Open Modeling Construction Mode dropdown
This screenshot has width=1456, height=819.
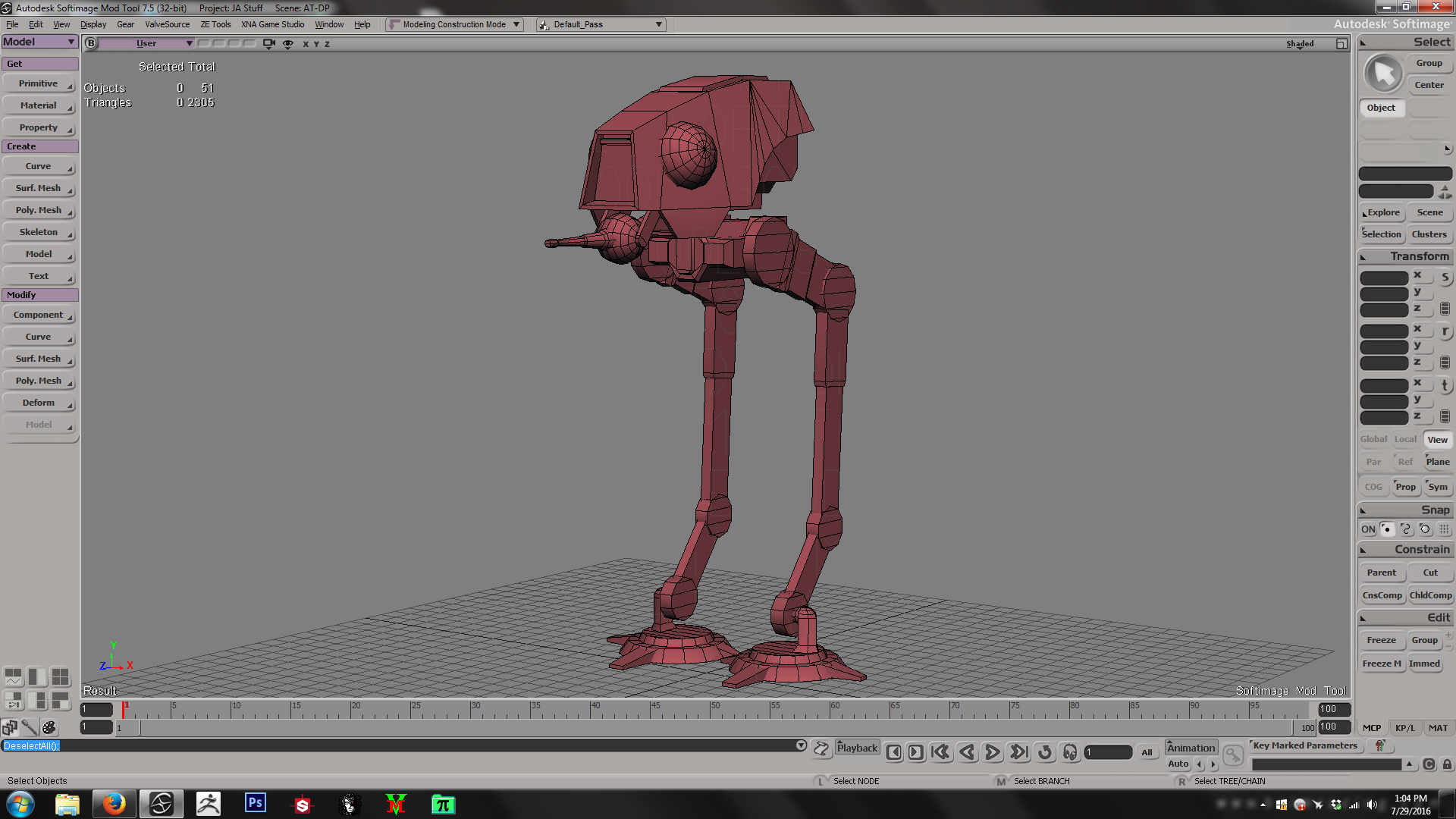click(x=454, y=24)
